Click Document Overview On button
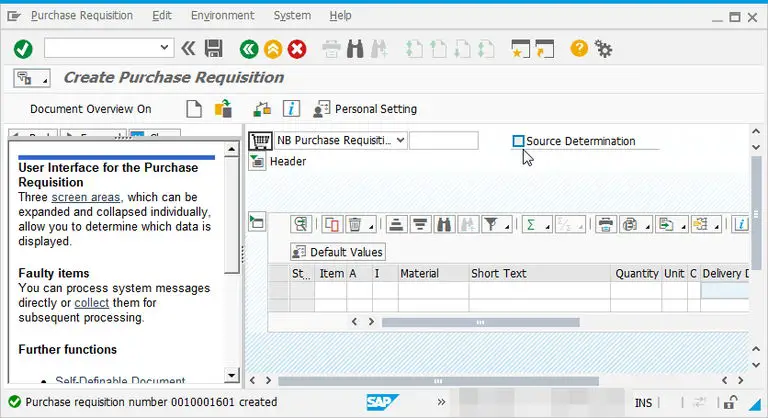The image size is (768, 418). pyautogui.click(x=91, y=109)
